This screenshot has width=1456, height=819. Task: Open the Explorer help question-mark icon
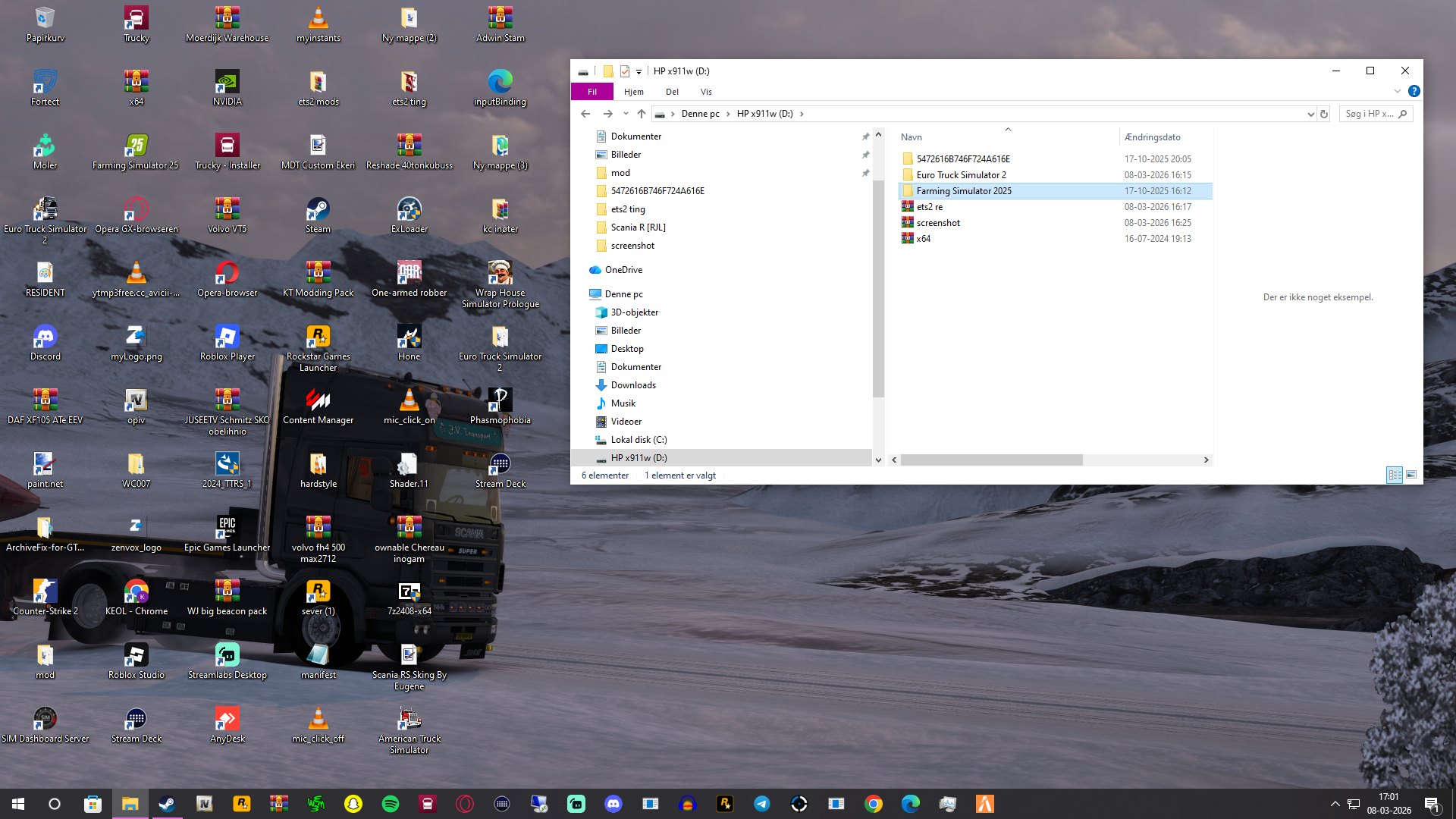click(x=1414, y=91)
